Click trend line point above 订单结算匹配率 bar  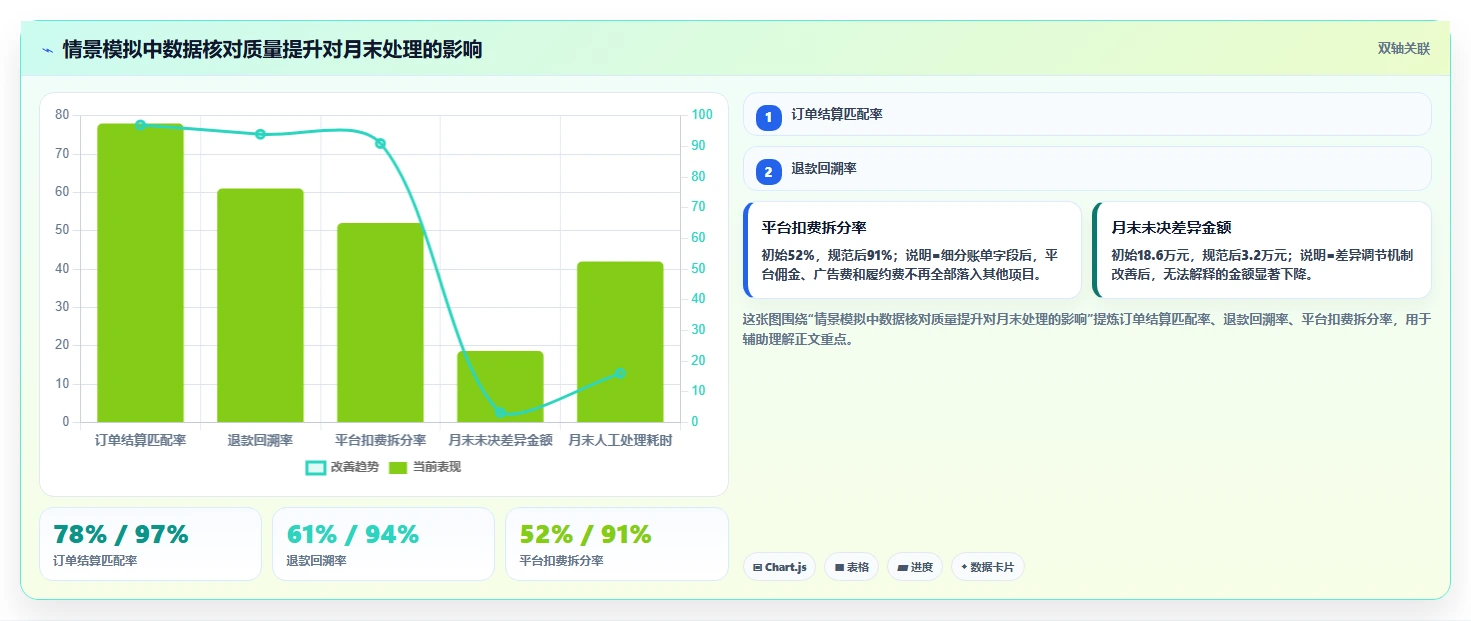(x=140, y=125)
